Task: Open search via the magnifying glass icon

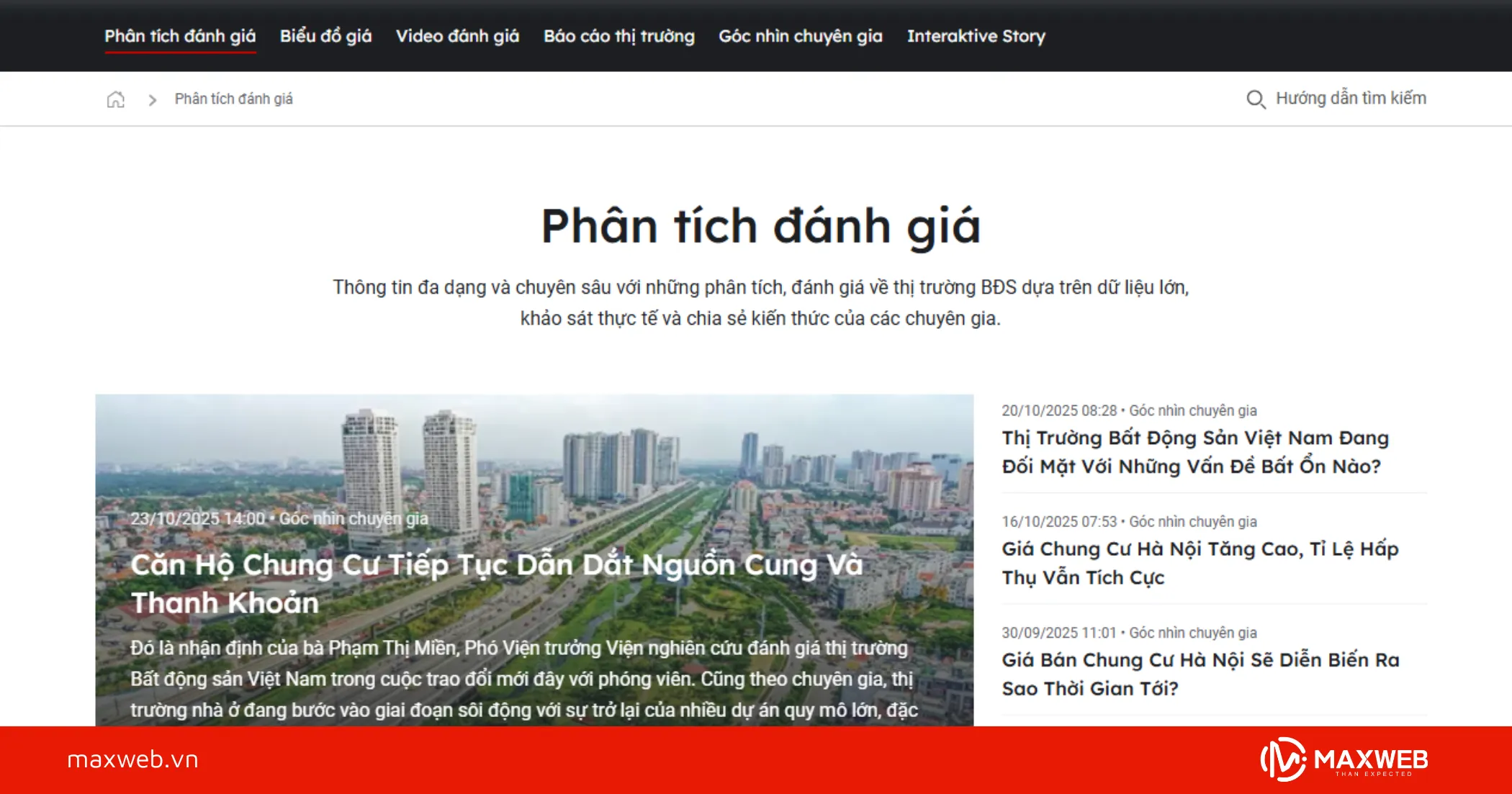Action: tap(1256, 99)
